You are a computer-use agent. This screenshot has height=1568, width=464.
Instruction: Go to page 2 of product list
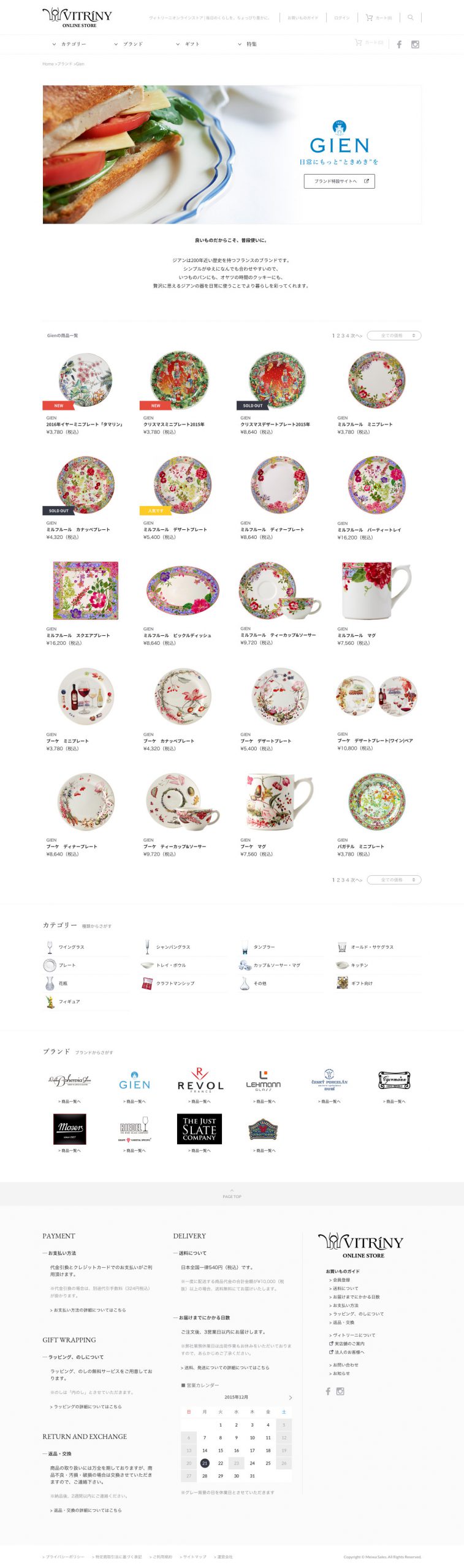point(338,336)
